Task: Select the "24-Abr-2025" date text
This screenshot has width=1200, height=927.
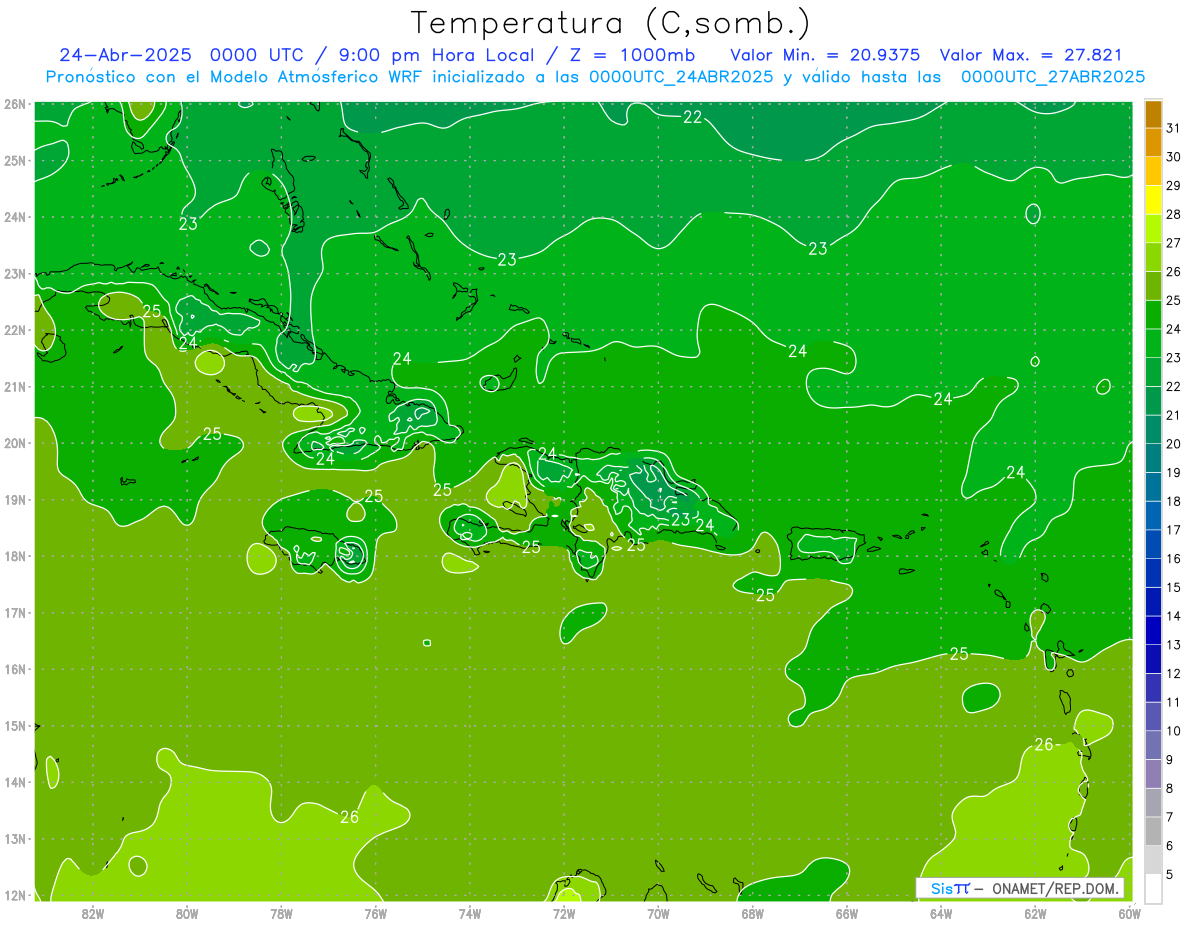Action: 124,55
